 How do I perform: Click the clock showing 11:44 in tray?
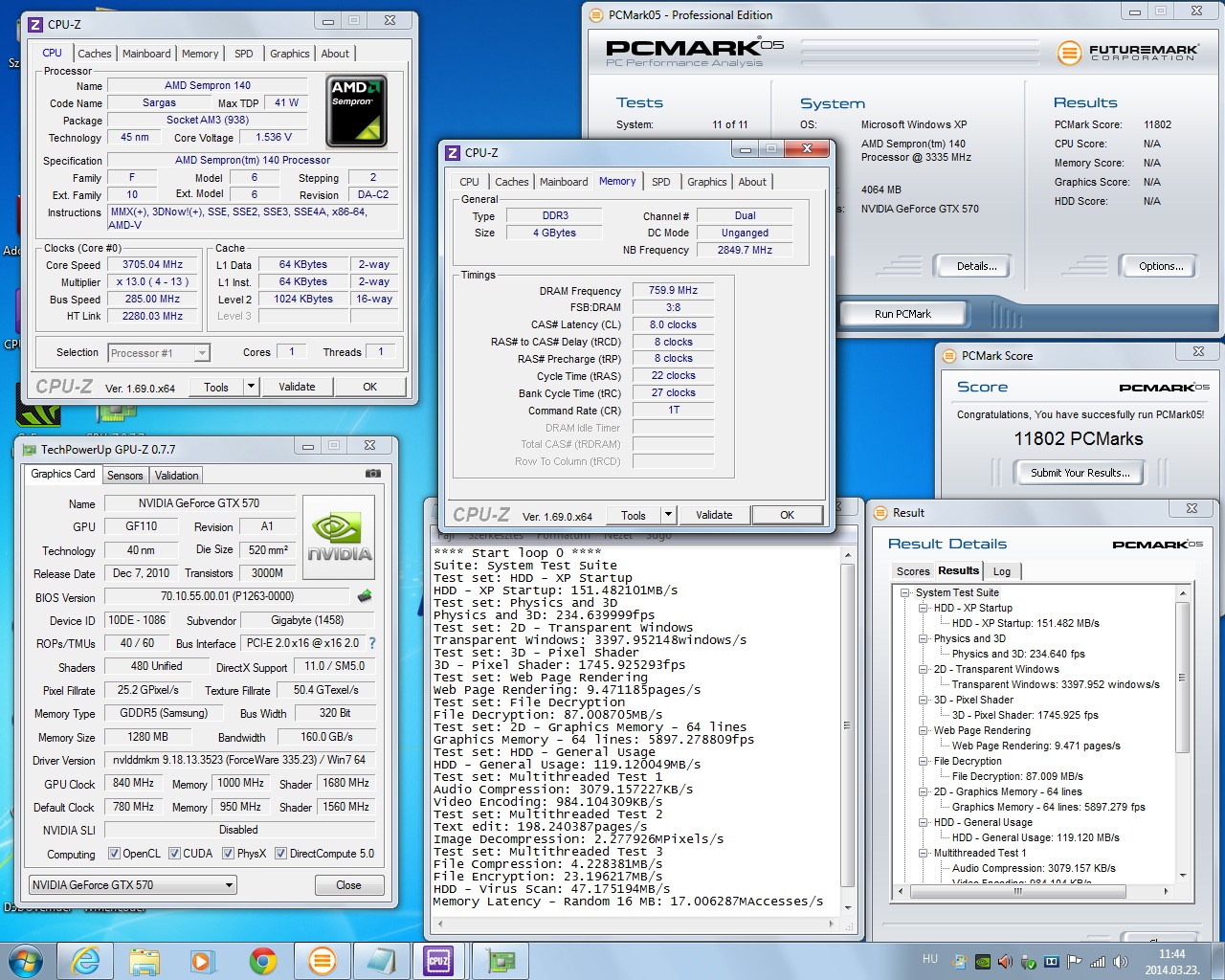(x=1171, y=954)
